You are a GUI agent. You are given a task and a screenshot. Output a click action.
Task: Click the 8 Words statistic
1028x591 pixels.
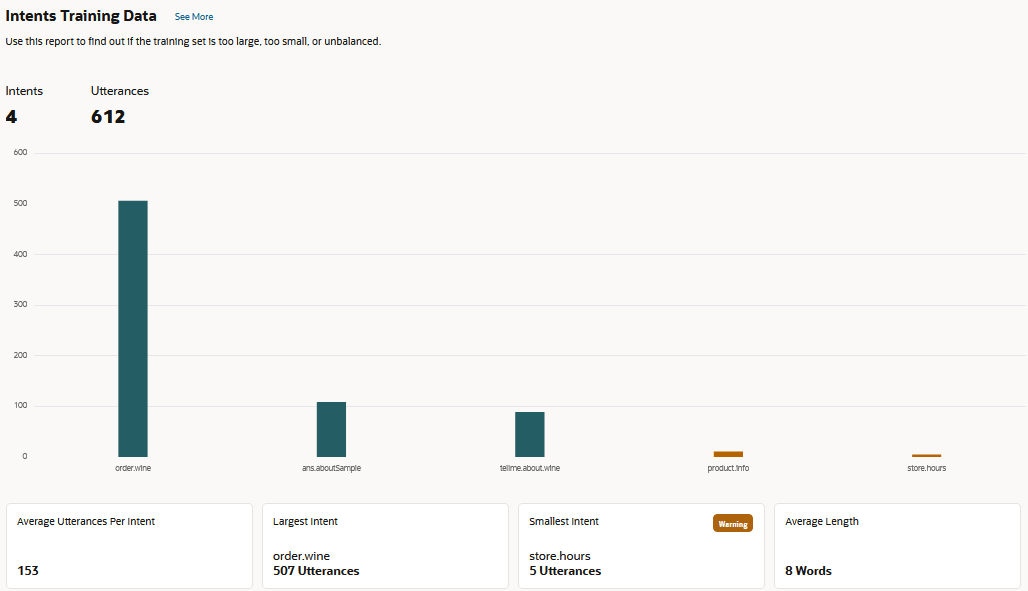(x=807, y=570)
